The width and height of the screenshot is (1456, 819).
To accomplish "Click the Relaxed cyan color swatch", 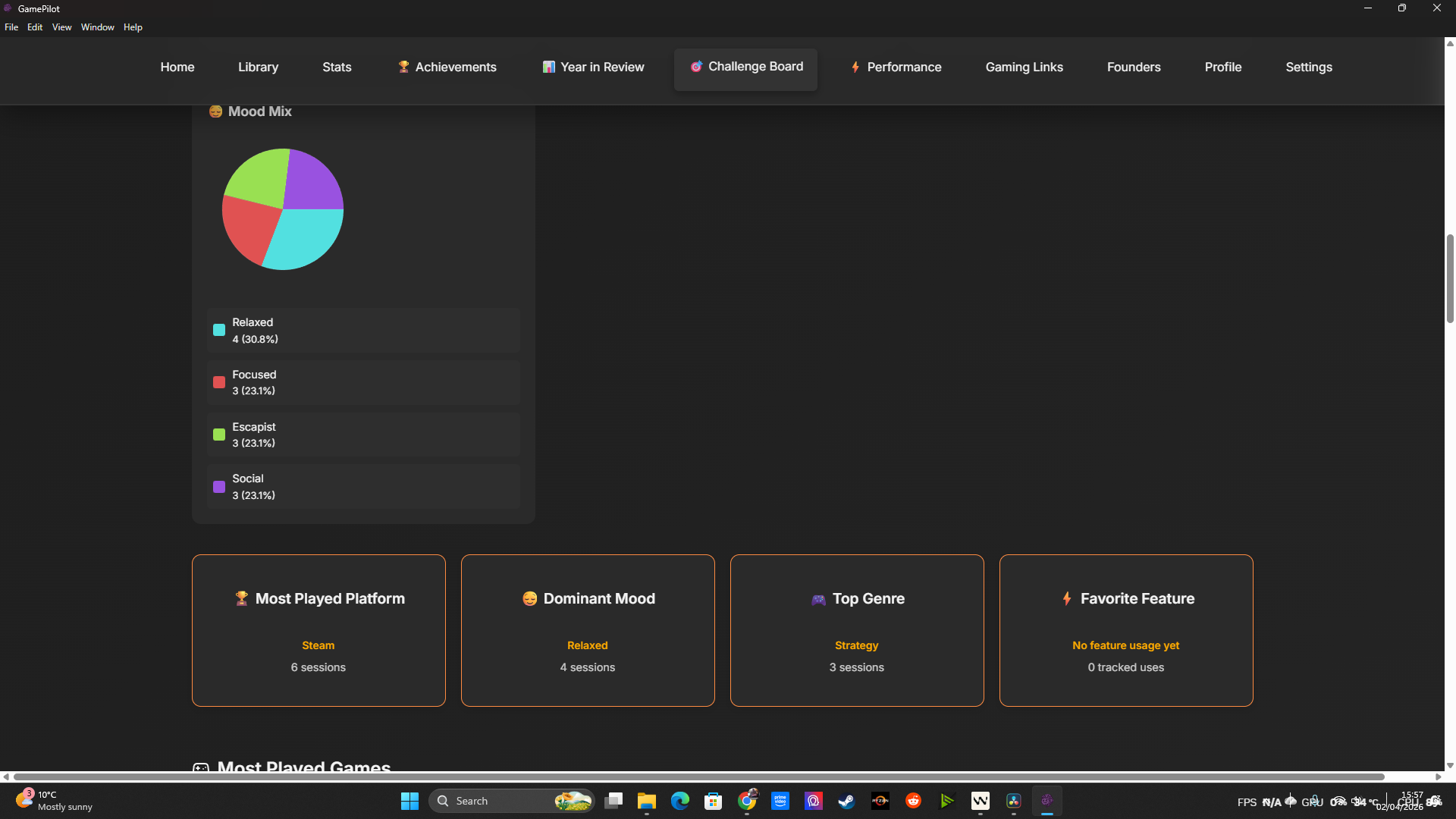I will (x=219, y=330).
